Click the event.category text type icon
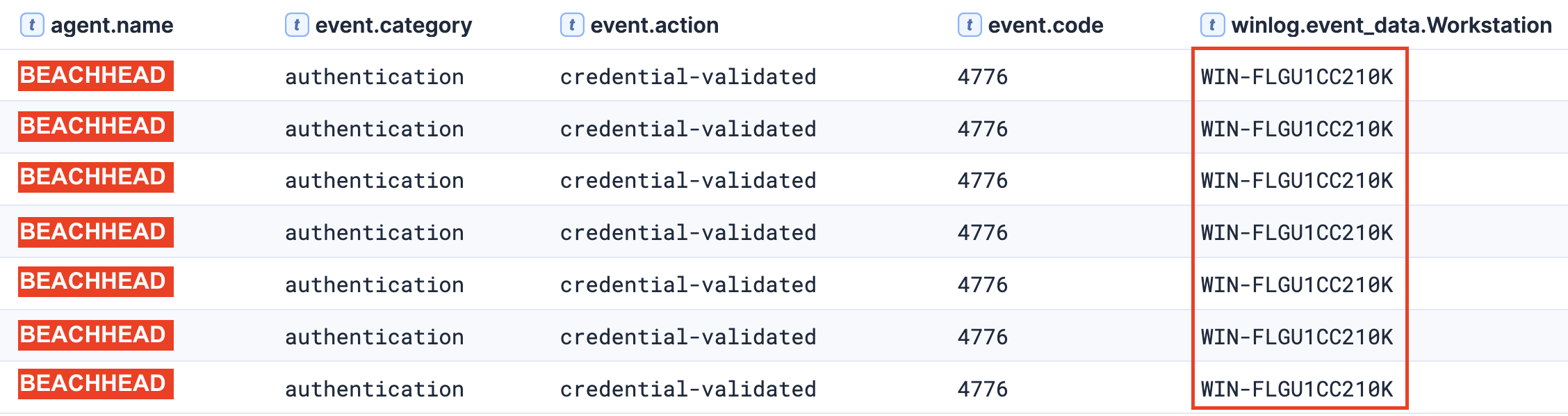Image resolution: width=1568 pixels, height=416 pixels. [x=297, y=25]
